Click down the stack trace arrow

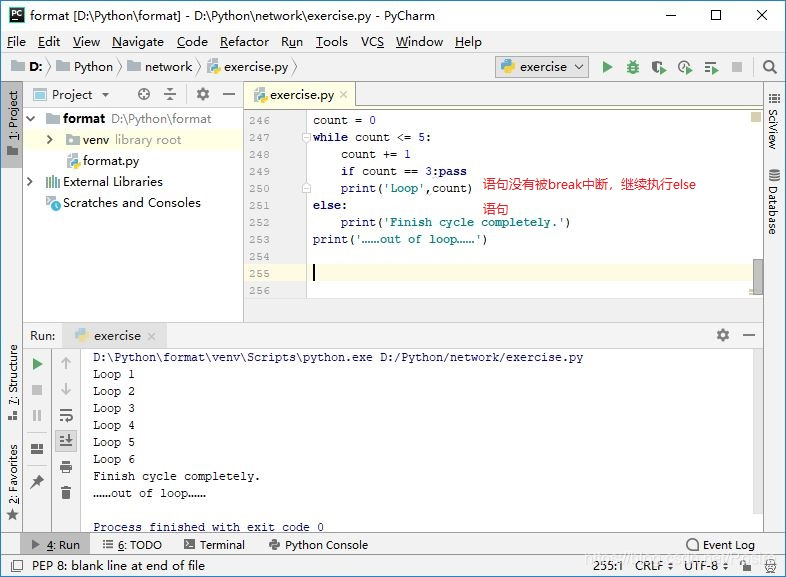[66, 389]
